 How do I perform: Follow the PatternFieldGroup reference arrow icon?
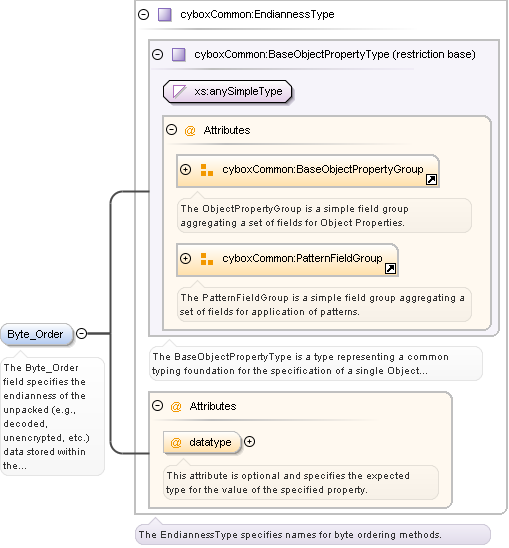click(390, 268)
